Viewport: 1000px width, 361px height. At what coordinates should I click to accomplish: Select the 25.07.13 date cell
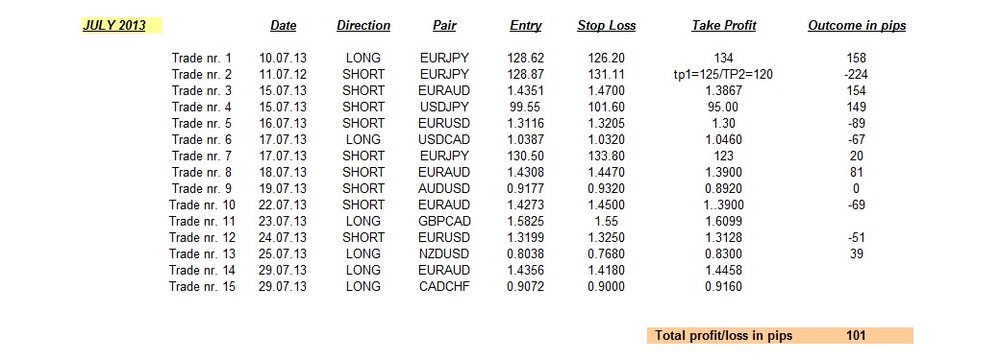283,254
